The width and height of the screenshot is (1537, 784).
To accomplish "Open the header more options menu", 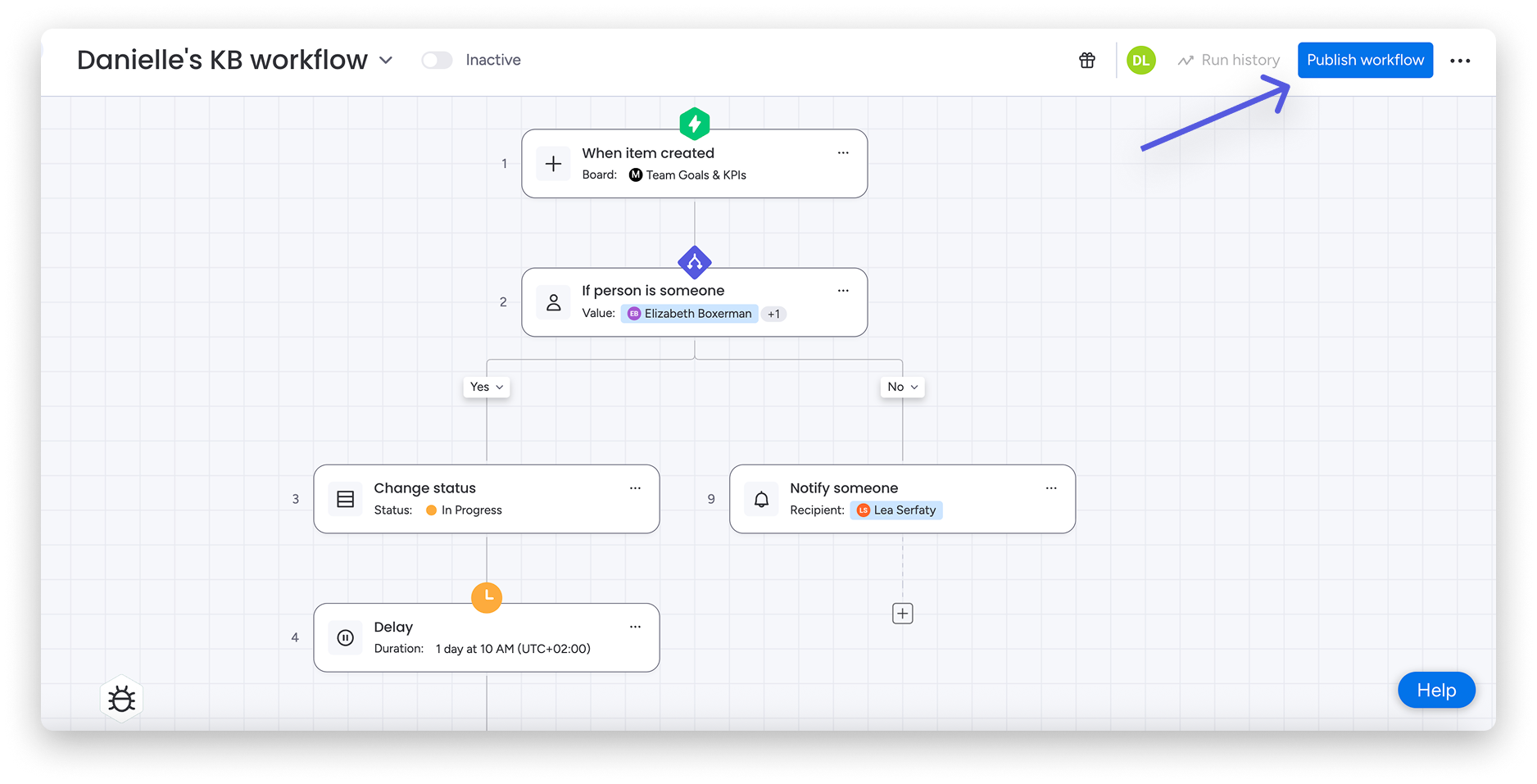I will [x=1459, y=61].
